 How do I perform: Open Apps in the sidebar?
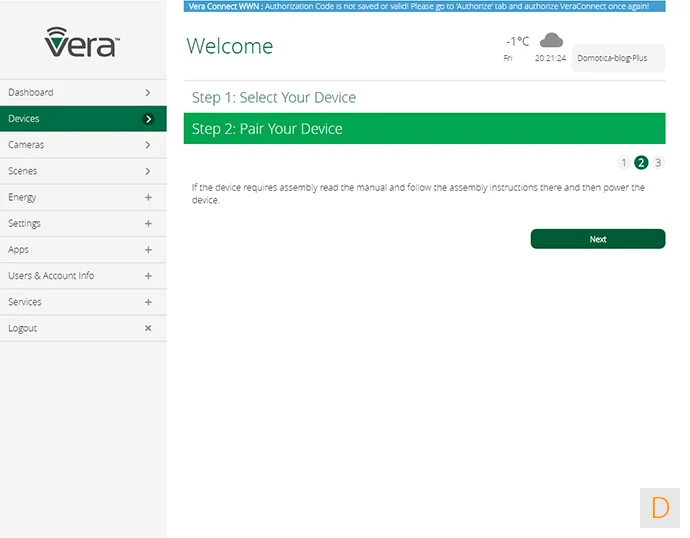click(83, 249)
